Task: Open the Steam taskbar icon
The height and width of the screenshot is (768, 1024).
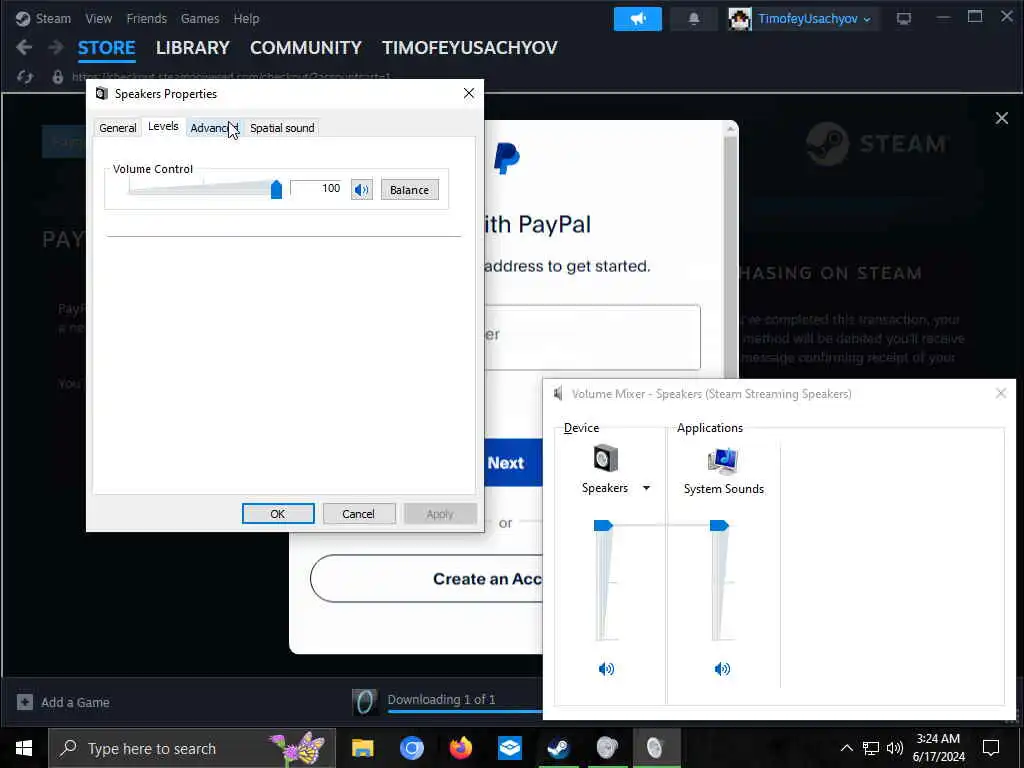Action: [x=558, y=748]
